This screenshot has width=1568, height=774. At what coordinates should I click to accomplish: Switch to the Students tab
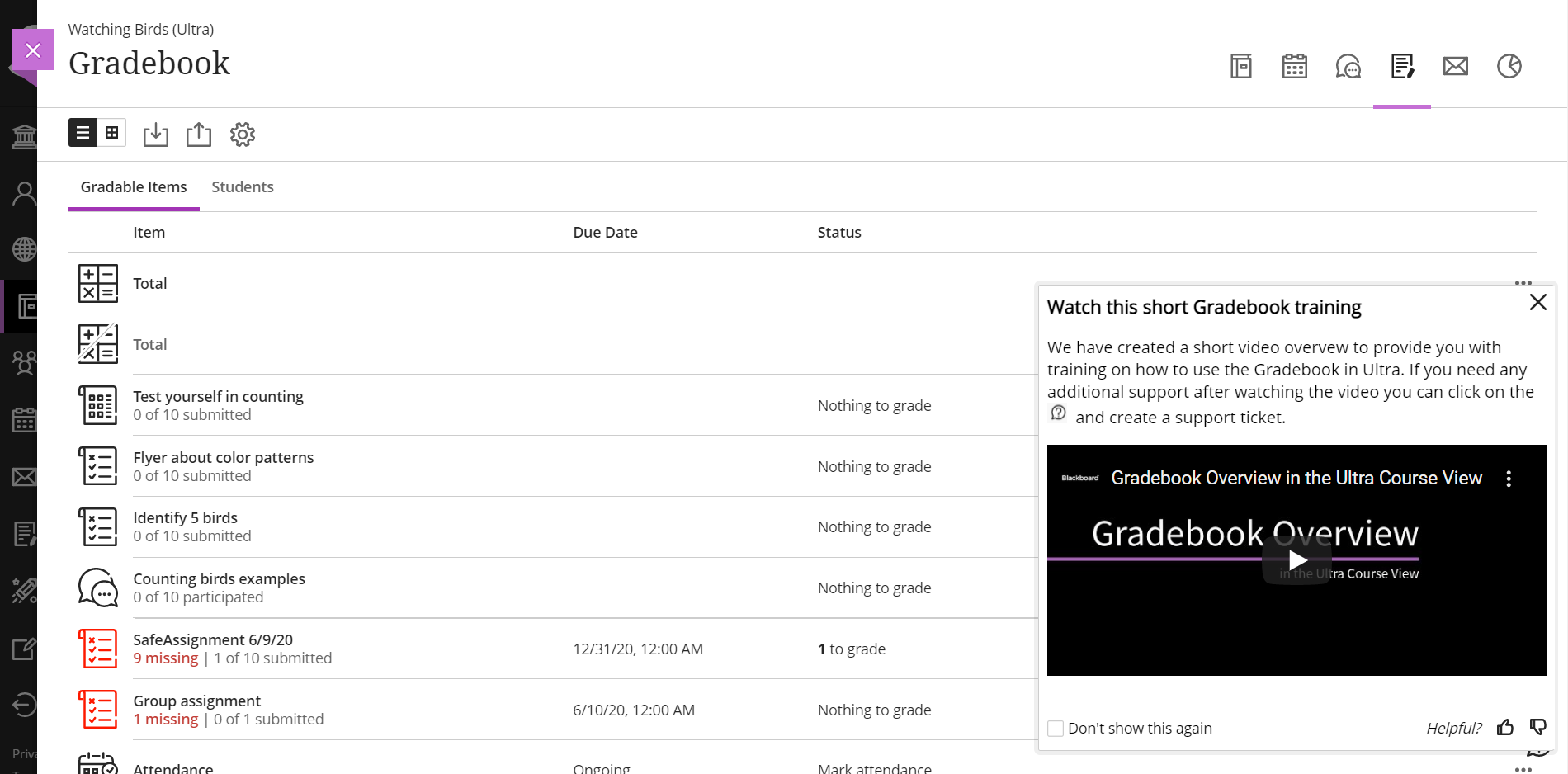coord(242,187)
